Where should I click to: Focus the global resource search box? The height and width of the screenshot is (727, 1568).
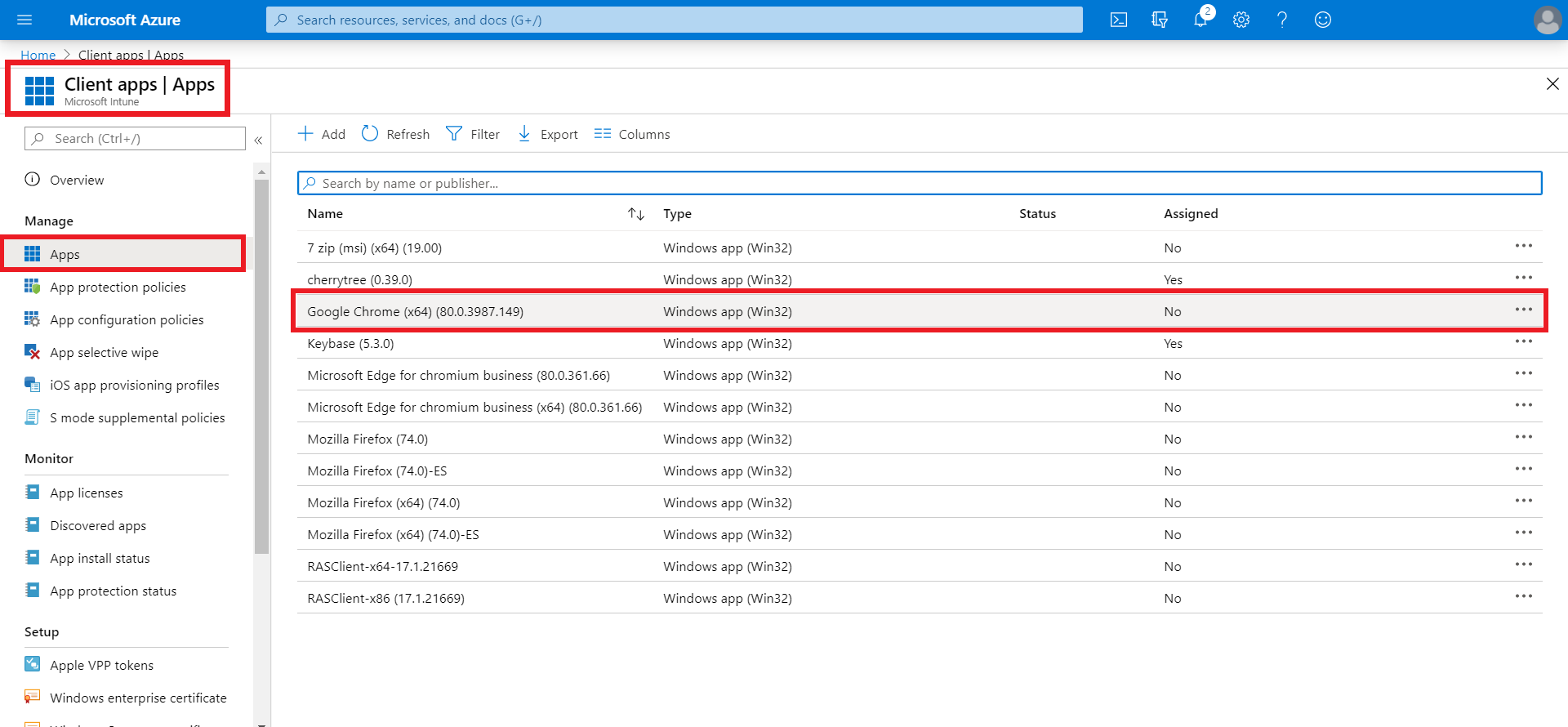point(675,20)
